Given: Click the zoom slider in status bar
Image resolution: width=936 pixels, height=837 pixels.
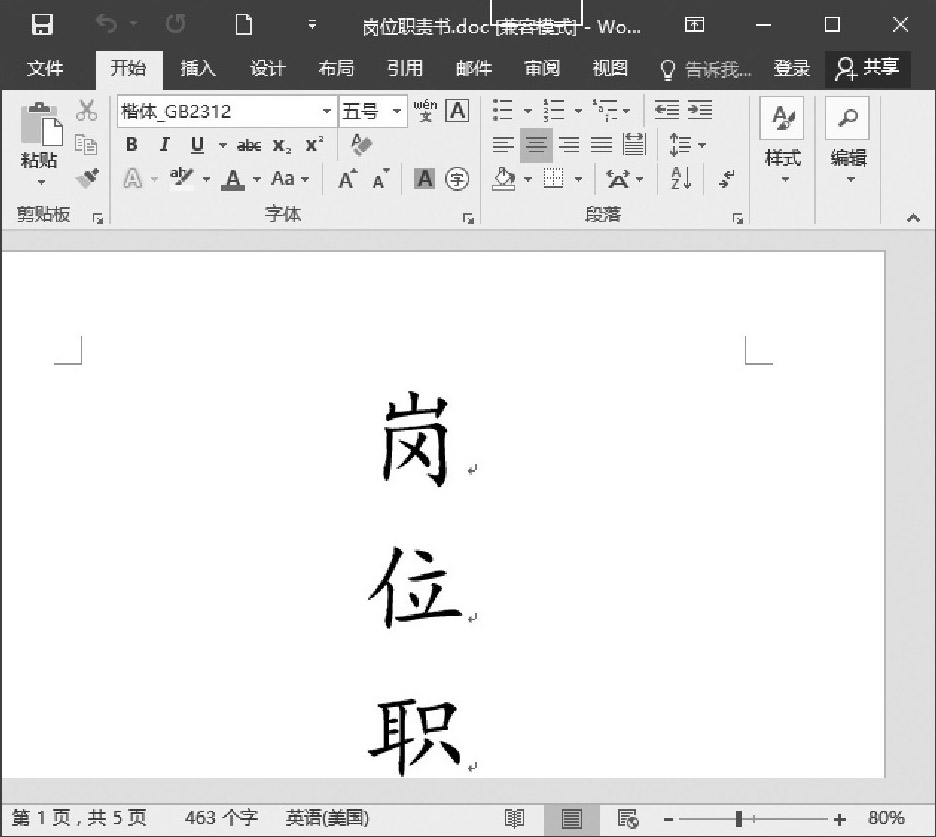Looking at the screenshot, I should 740,819.
